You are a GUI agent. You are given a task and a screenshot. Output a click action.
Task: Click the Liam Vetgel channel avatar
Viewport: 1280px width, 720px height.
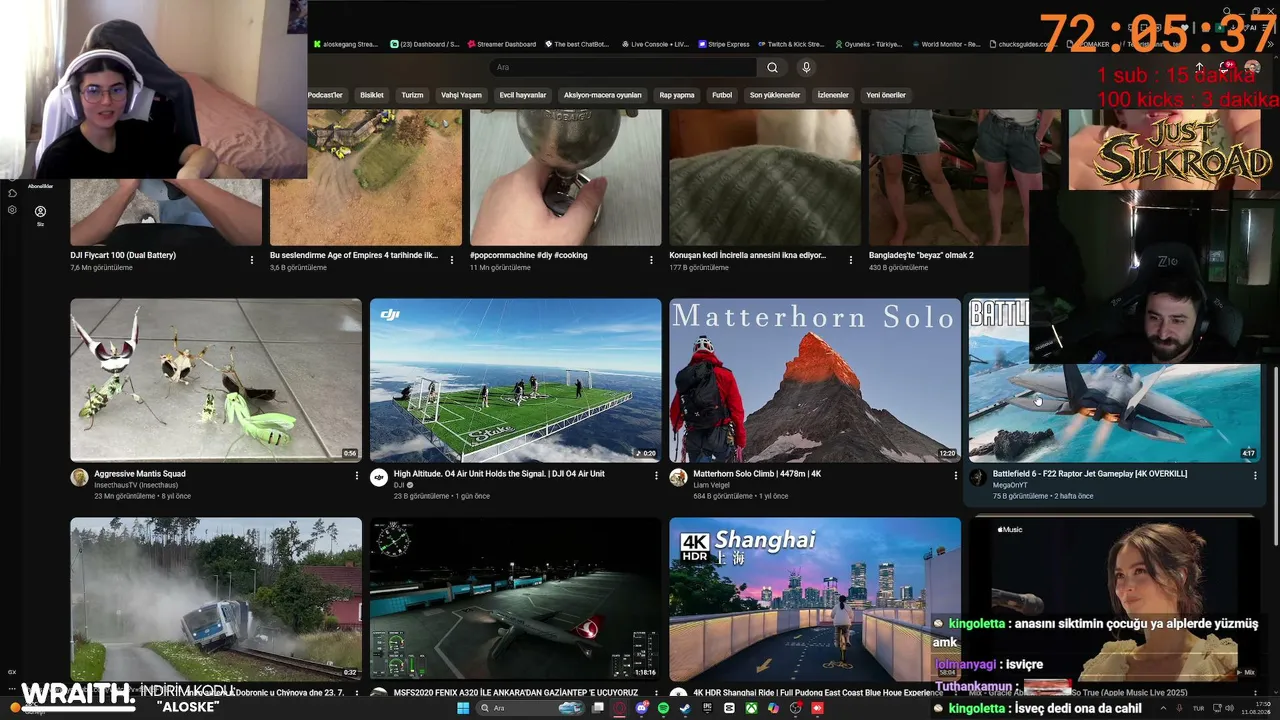[678, 477]
